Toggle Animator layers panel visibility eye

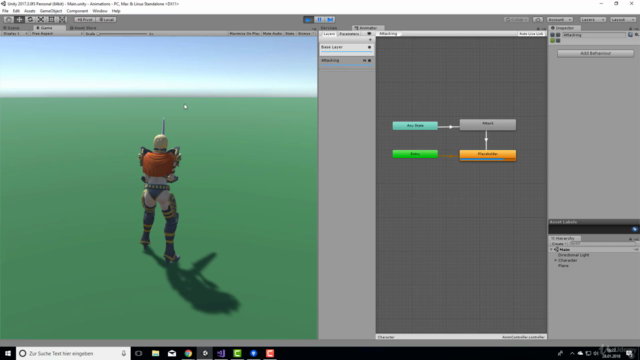[369, 34]
